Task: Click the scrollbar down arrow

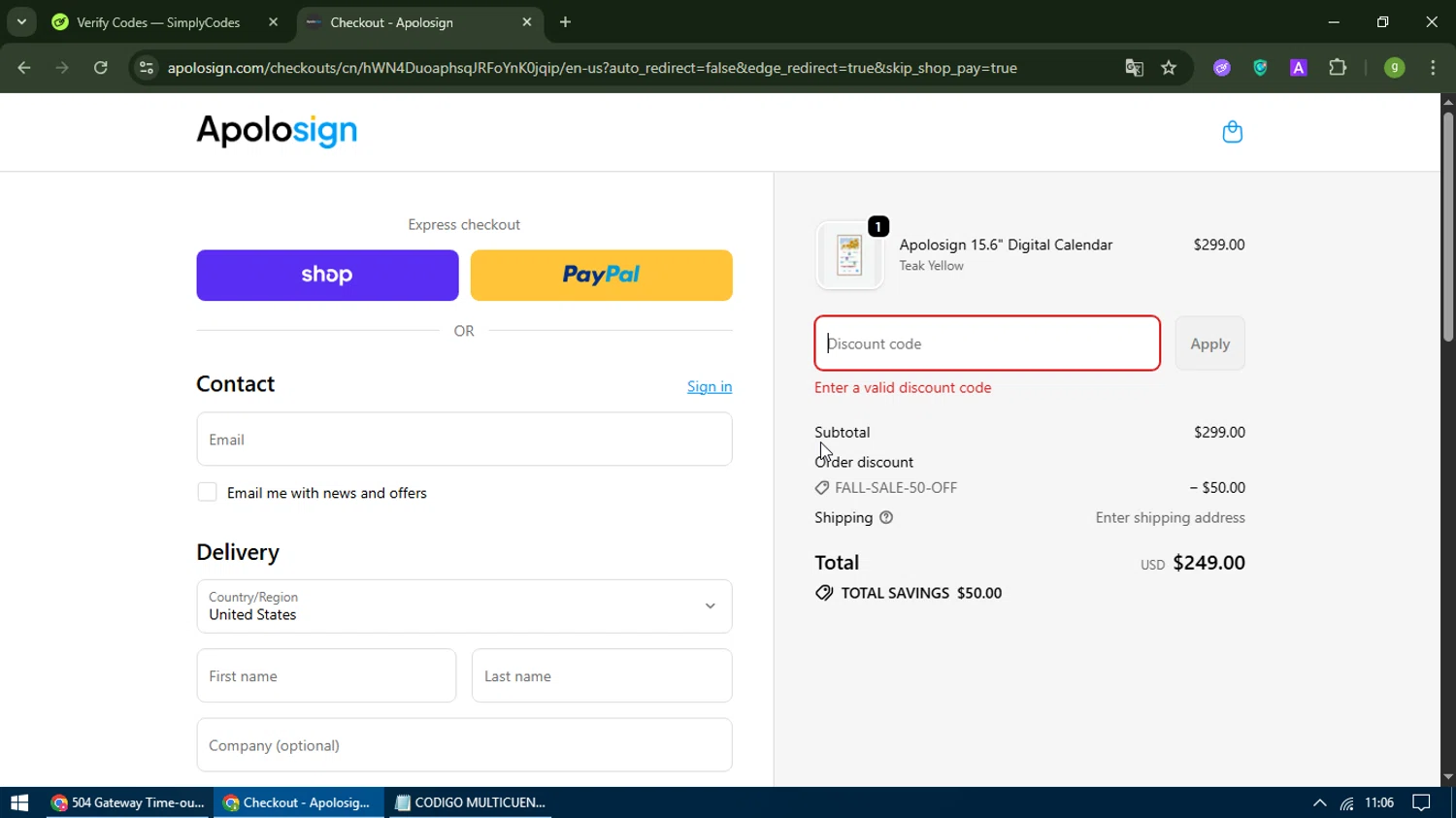Action: tap(1448, 777)
